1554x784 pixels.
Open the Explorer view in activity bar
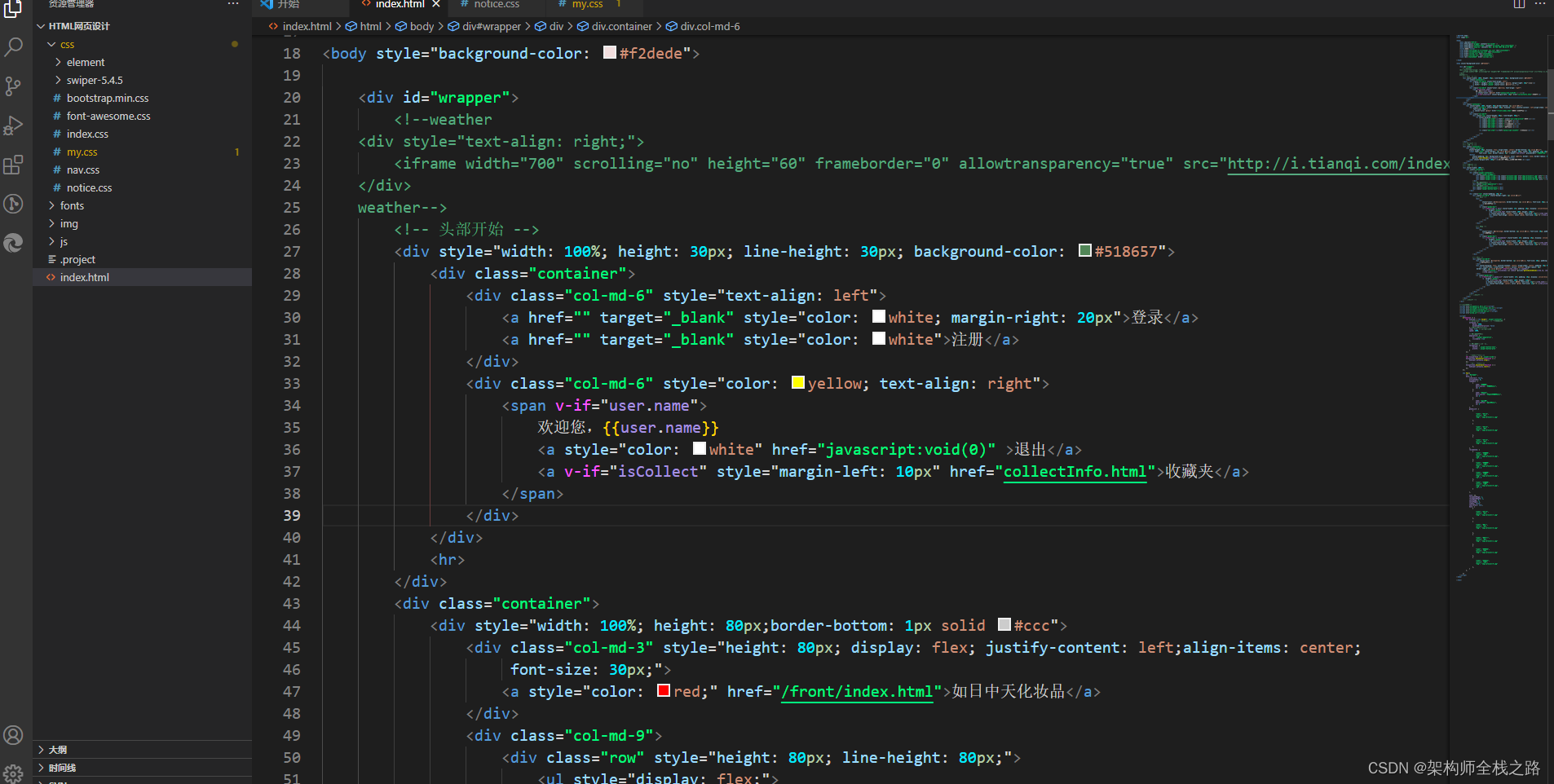click(13, 8)
